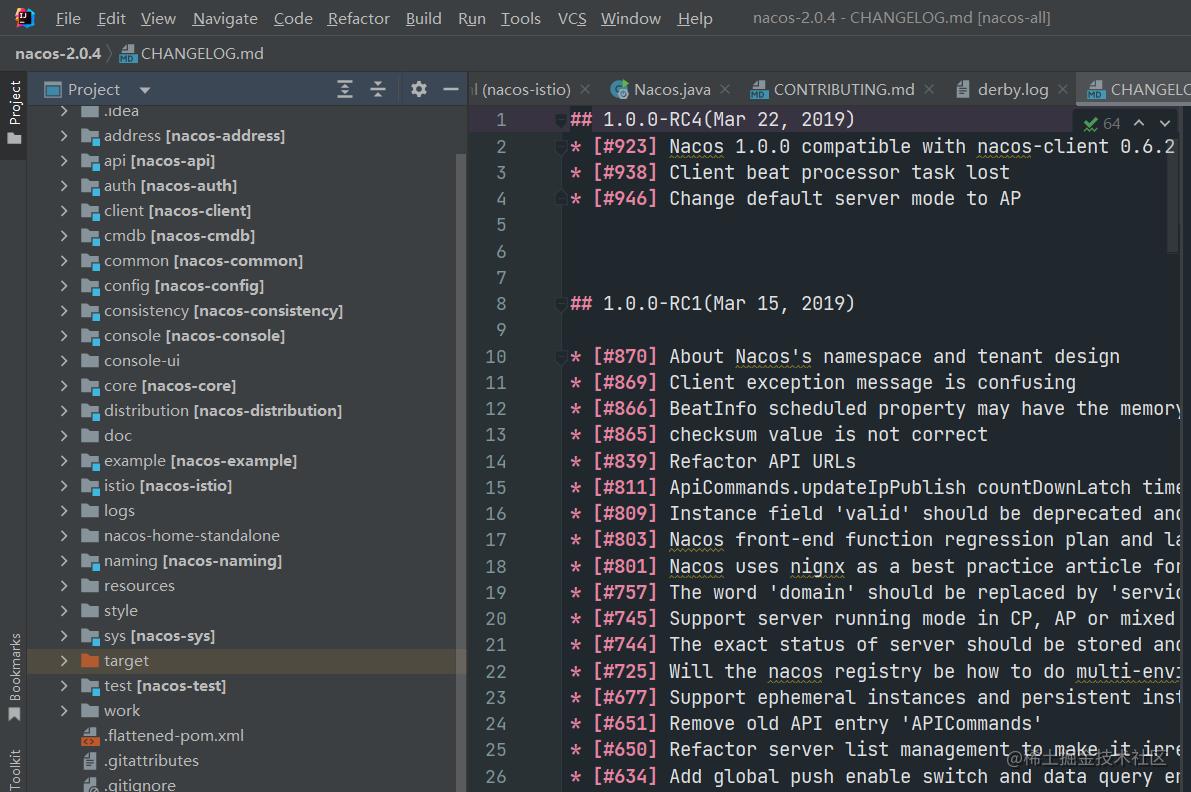Select the distribution [nacos-distribution] module icon
The width and height of the screenshot is (1191, 792).
(90, 412)
